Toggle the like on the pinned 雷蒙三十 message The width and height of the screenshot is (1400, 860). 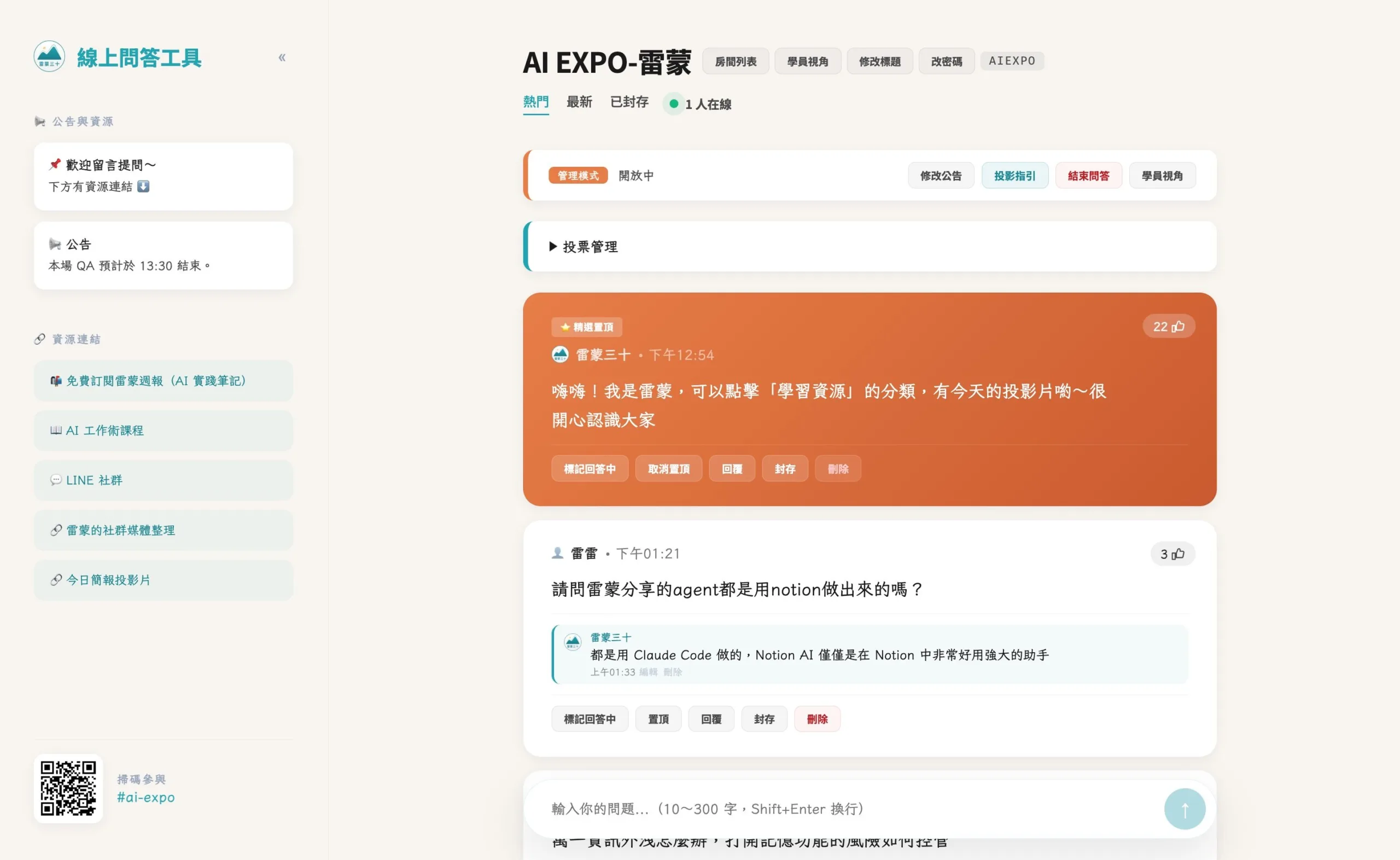(1169, 326)
